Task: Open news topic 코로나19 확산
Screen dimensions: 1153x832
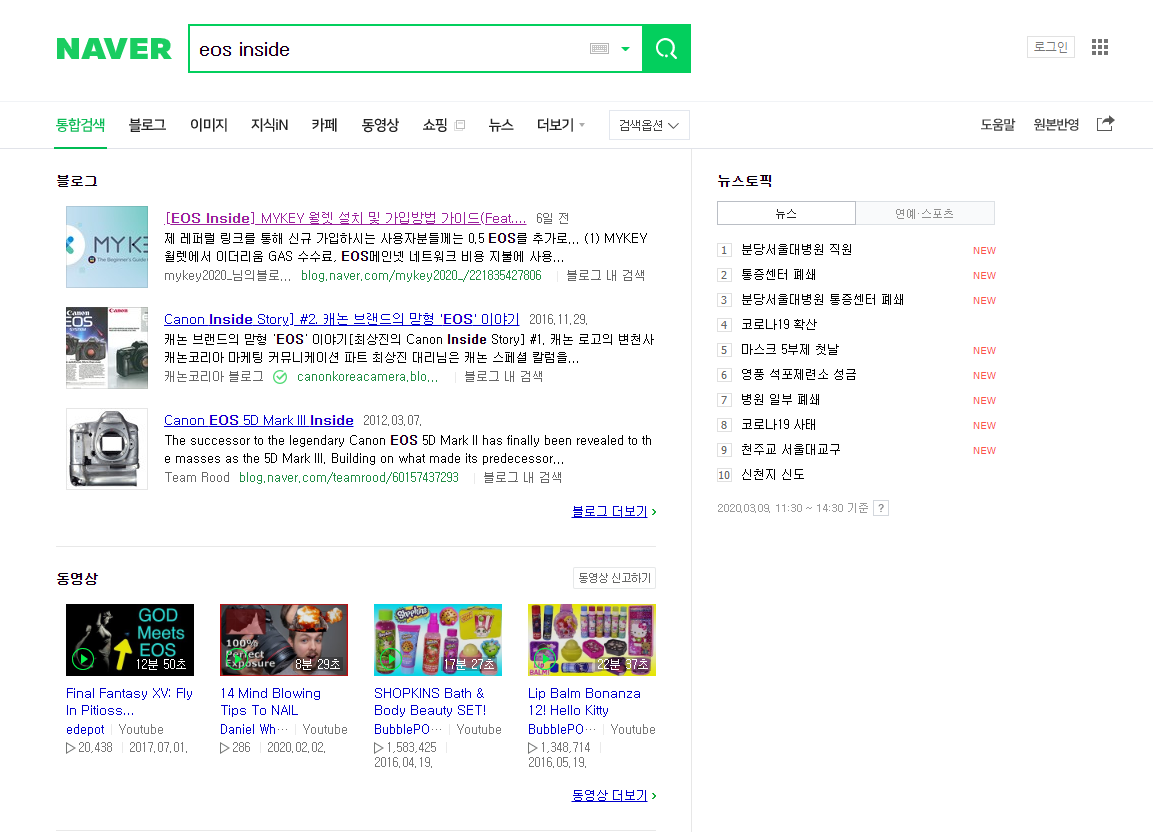Action: point(779,325)
